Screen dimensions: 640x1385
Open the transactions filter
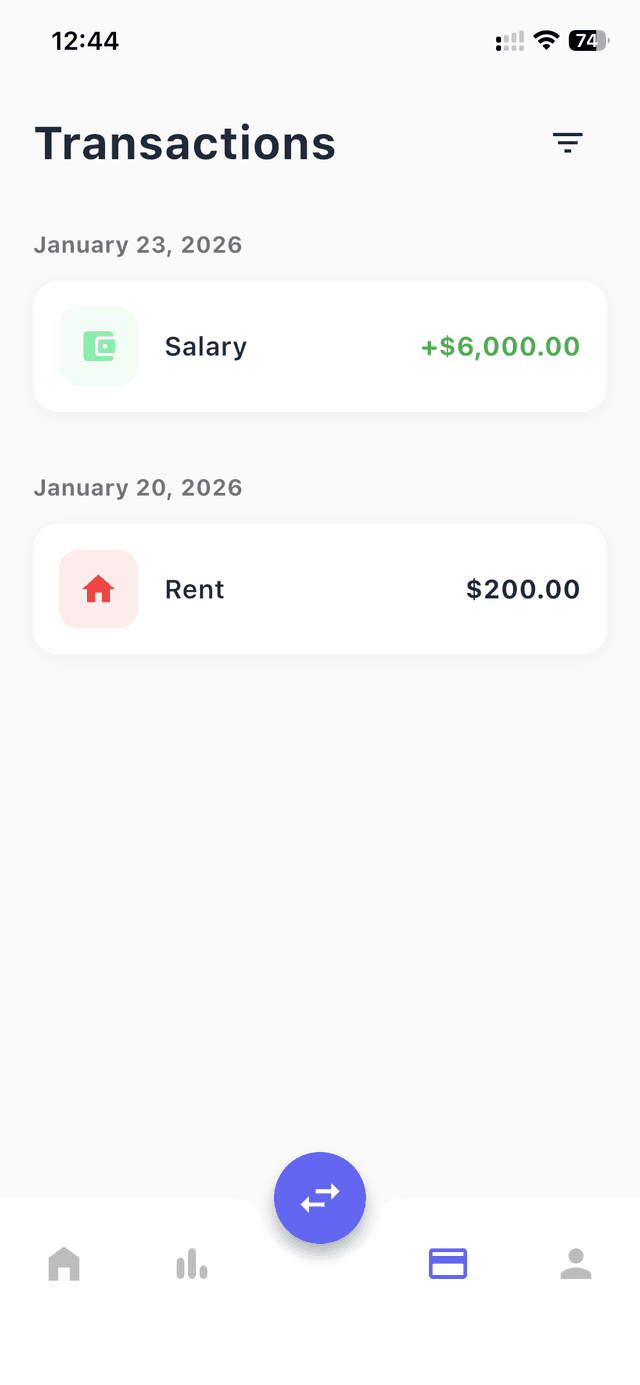pyautogui.click(x=567, y=143)
